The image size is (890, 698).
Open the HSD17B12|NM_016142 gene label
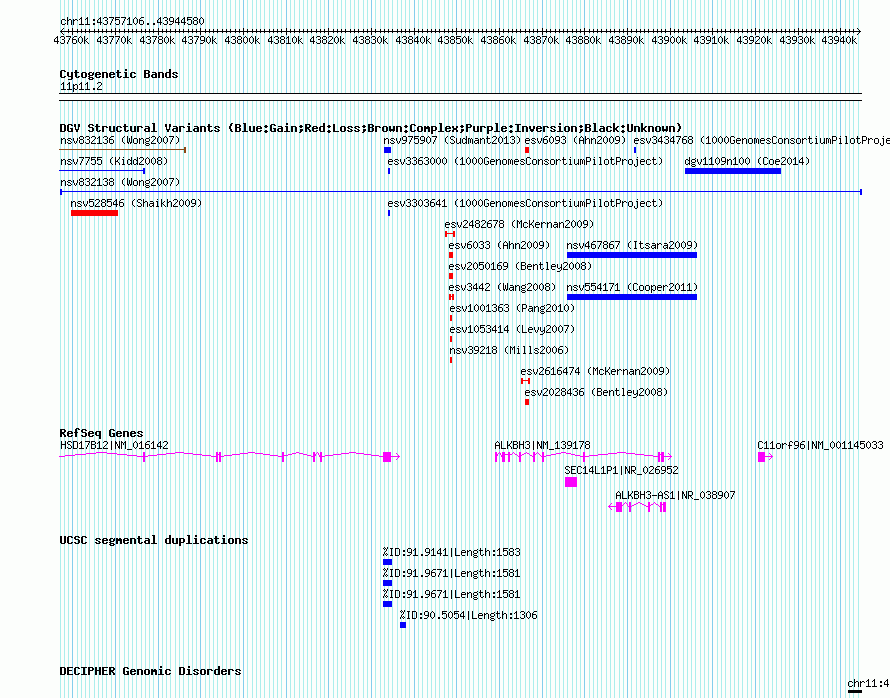point(114,445)
